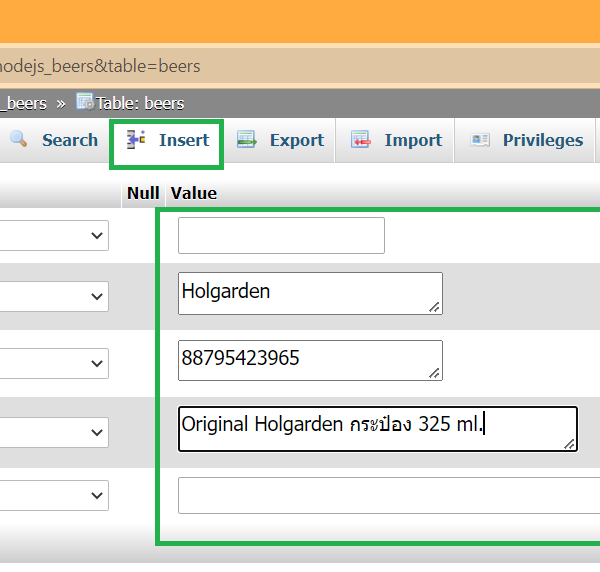Click the resize handle of the Holgarden textarea
This screenshot has height=572, width=600.
point(434,308)
